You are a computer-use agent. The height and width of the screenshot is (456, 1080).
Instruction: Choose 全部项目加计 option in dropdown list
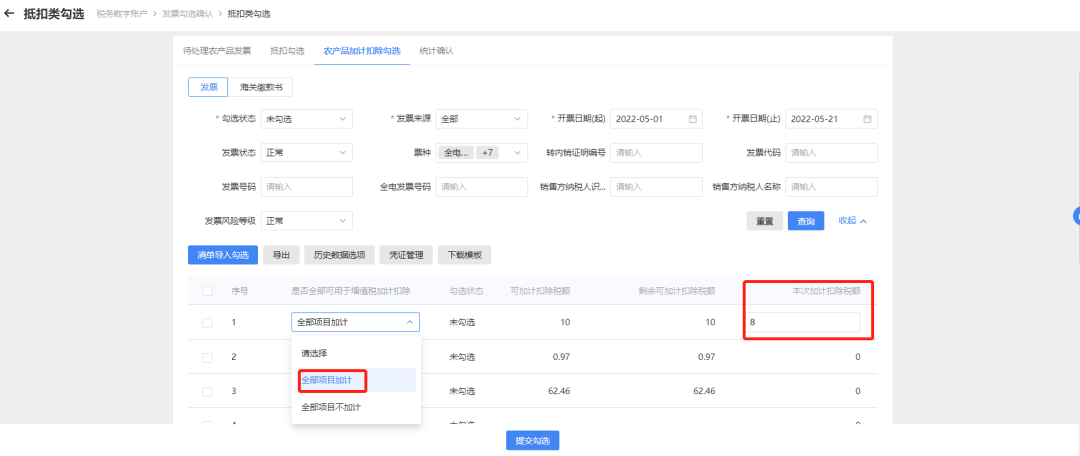pos(355,380)
